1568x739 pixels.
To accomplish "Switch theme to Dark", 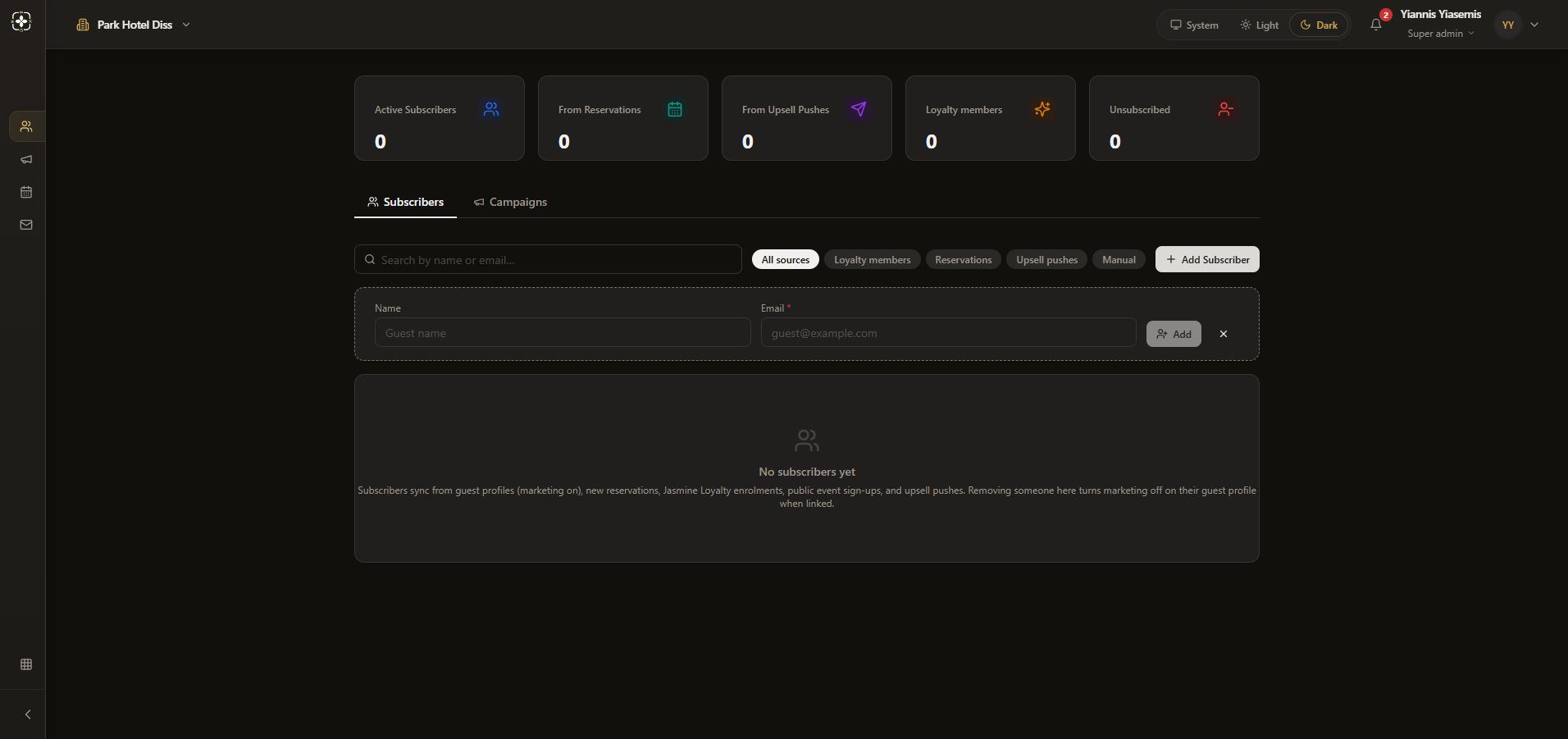I will [1319, 25].
